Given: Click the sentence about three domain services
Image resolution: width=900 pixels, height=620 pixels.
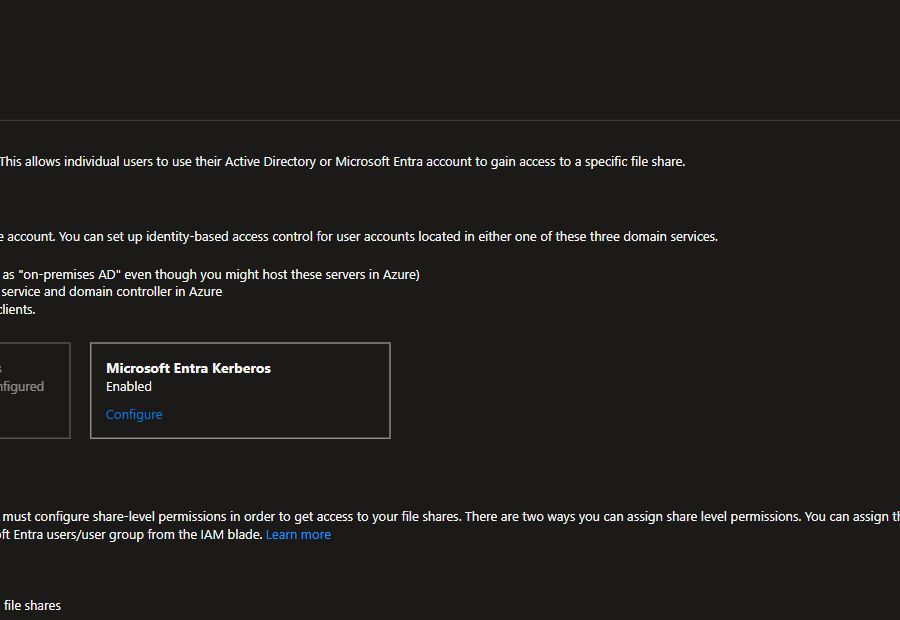Looking at the screenshot, I should pos(359,237).
